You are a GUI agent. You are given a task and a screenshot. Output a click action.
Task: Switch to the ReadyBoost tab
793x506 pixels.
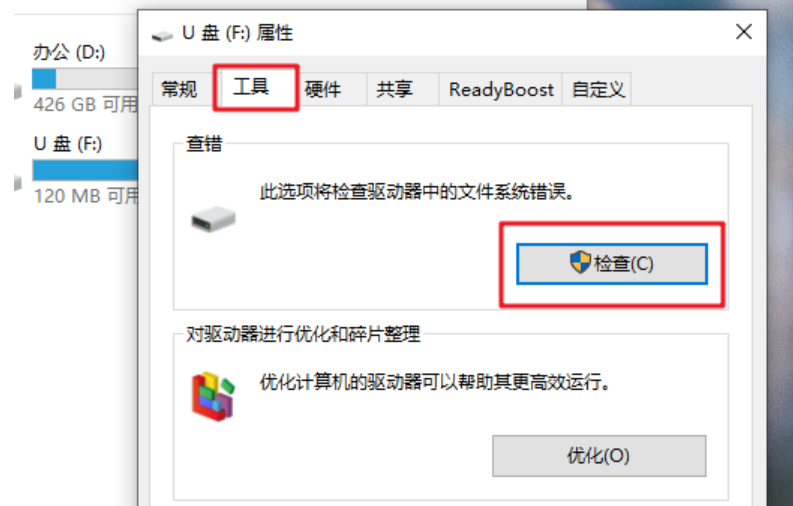point(501,89)
